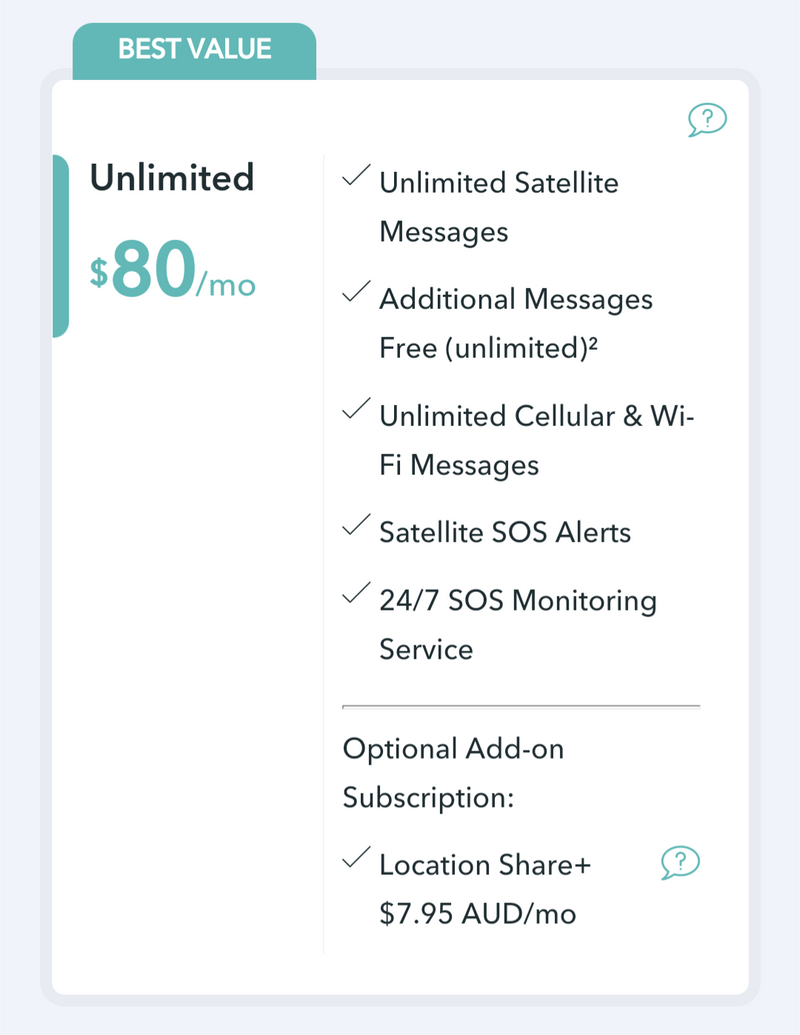Open the footnote 2 superscript reference

click(x=593, y=342)
